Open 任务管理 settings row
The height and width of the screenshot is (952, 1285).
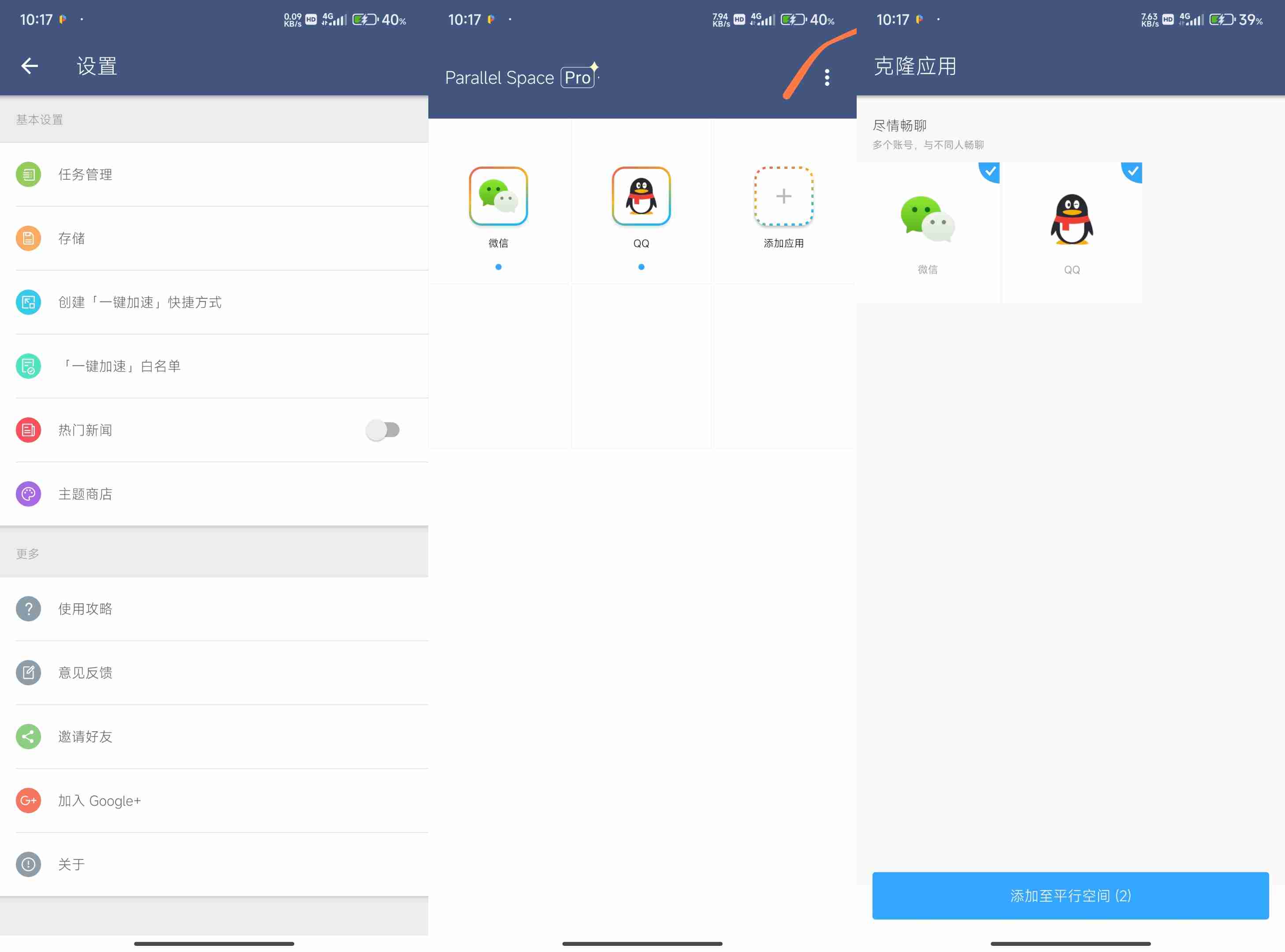214,174
